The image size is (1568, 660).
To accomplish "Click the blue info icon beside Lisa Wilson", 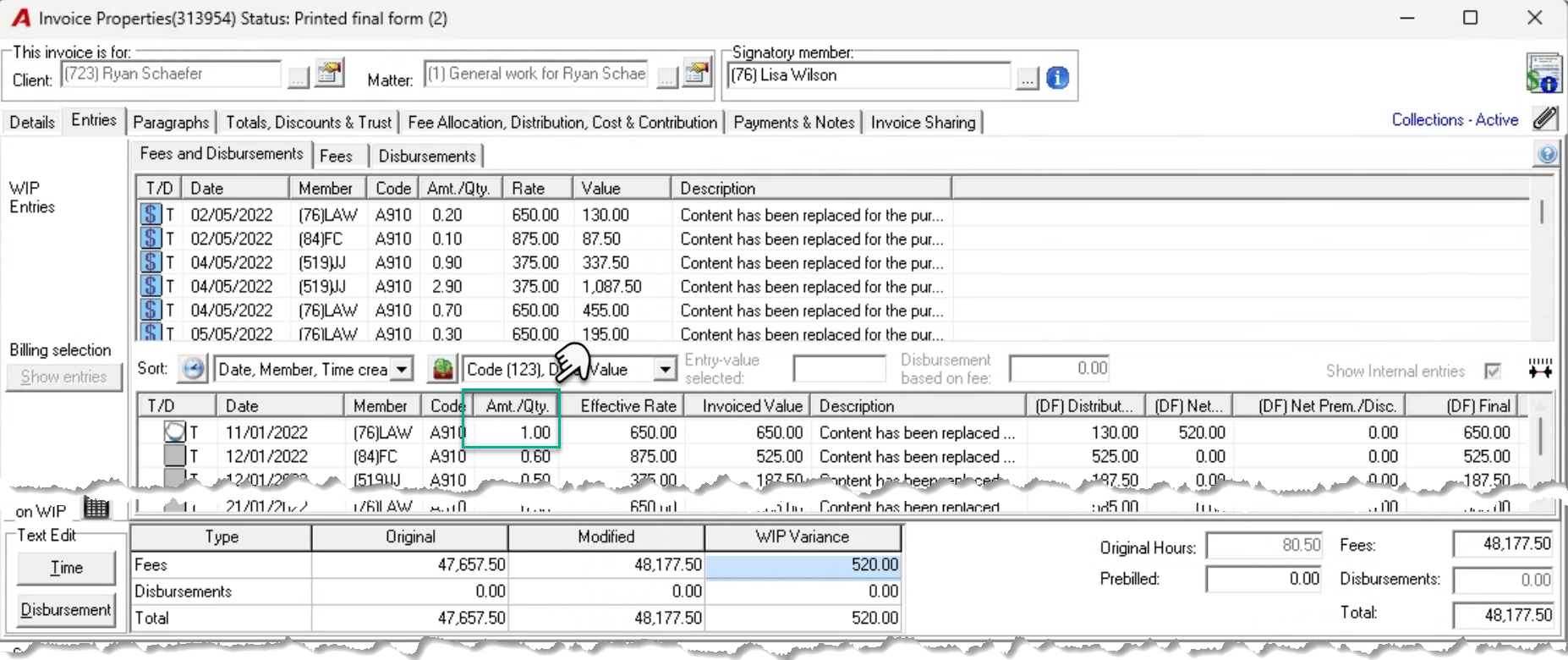I will [x=1057, y=78].
